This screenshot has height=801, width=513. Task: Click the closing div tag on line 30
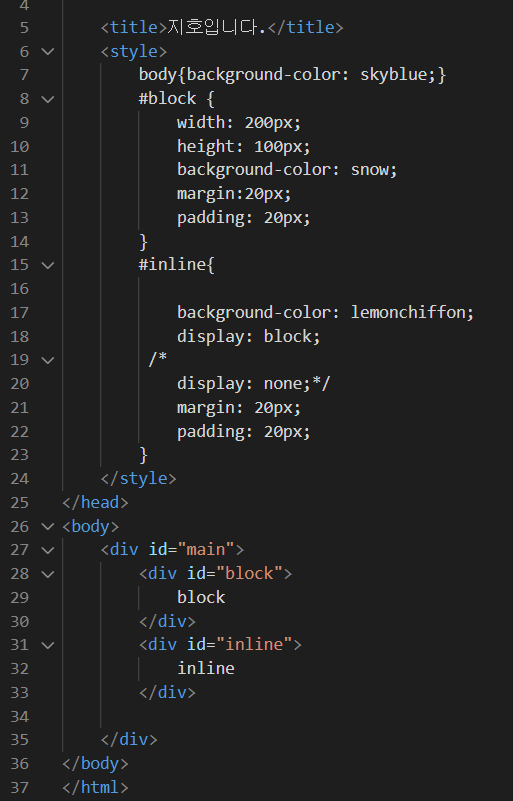pos(167,621)
